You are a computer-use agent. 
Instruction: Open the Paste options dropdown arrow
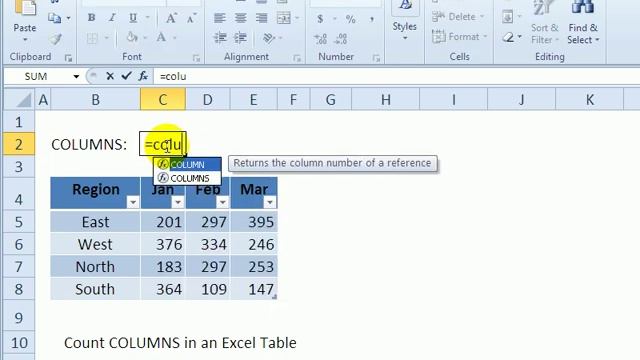click(x=25, y=40)
